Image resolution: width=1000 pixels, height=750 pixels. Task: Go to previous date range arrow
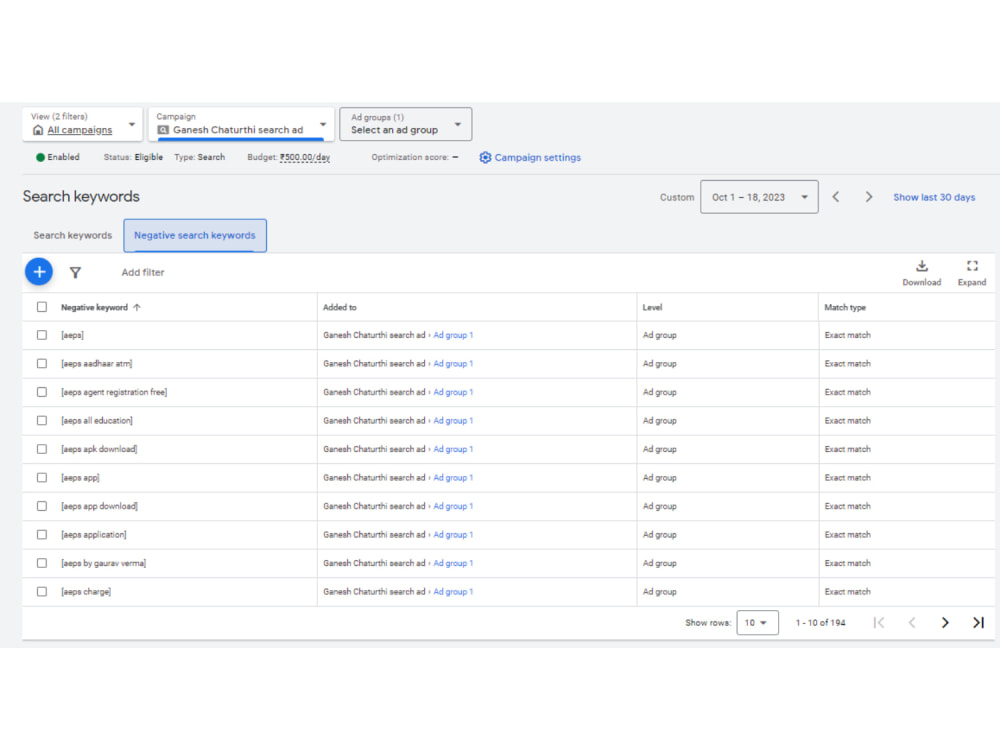tap(835, 197)
